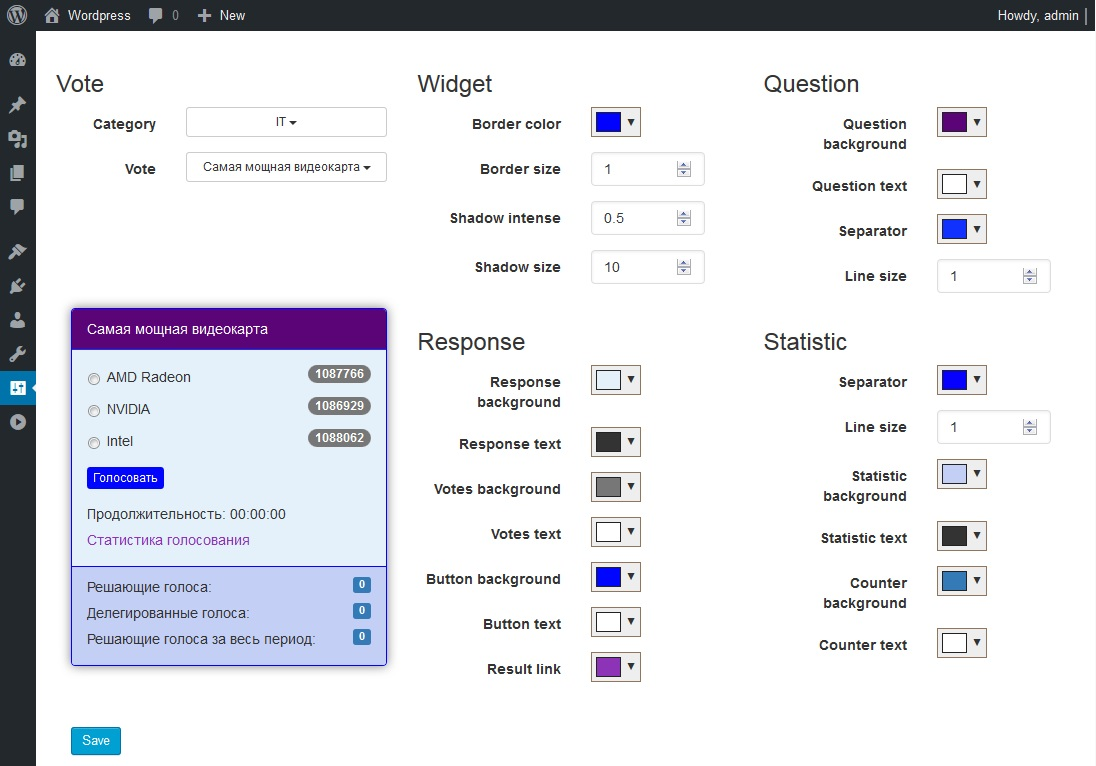
Task: Click the WordPress logo icon
Action: click(17, 15)
